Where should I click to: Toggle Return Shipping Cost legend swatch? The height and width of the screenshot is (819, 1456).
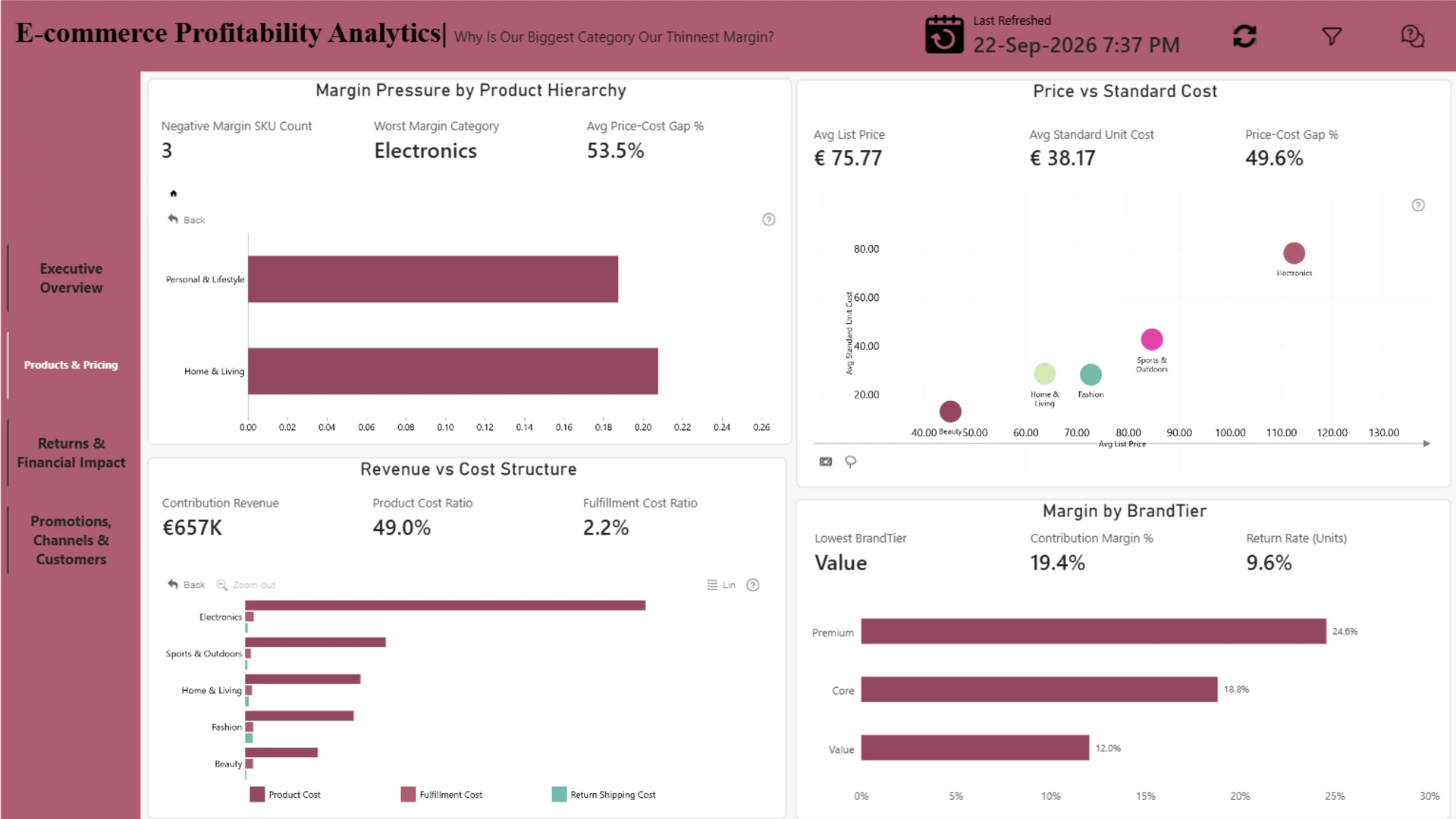[x=559, y=795]
